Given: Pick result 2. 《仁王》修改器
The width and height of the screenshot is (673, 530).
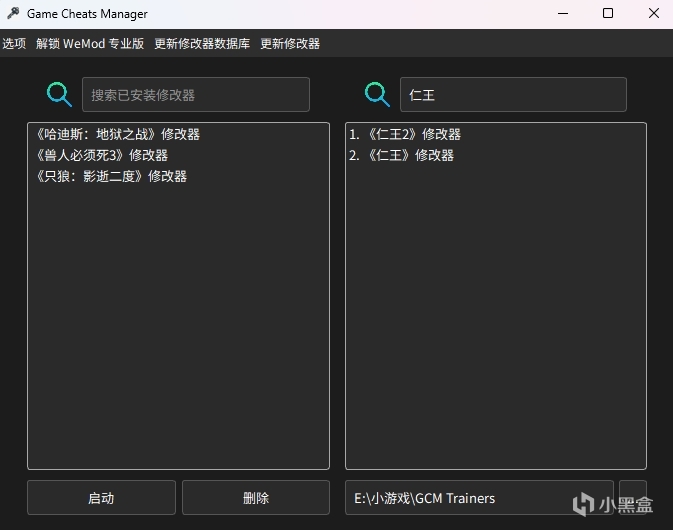Looking at the screenshot, I should 496,155.
